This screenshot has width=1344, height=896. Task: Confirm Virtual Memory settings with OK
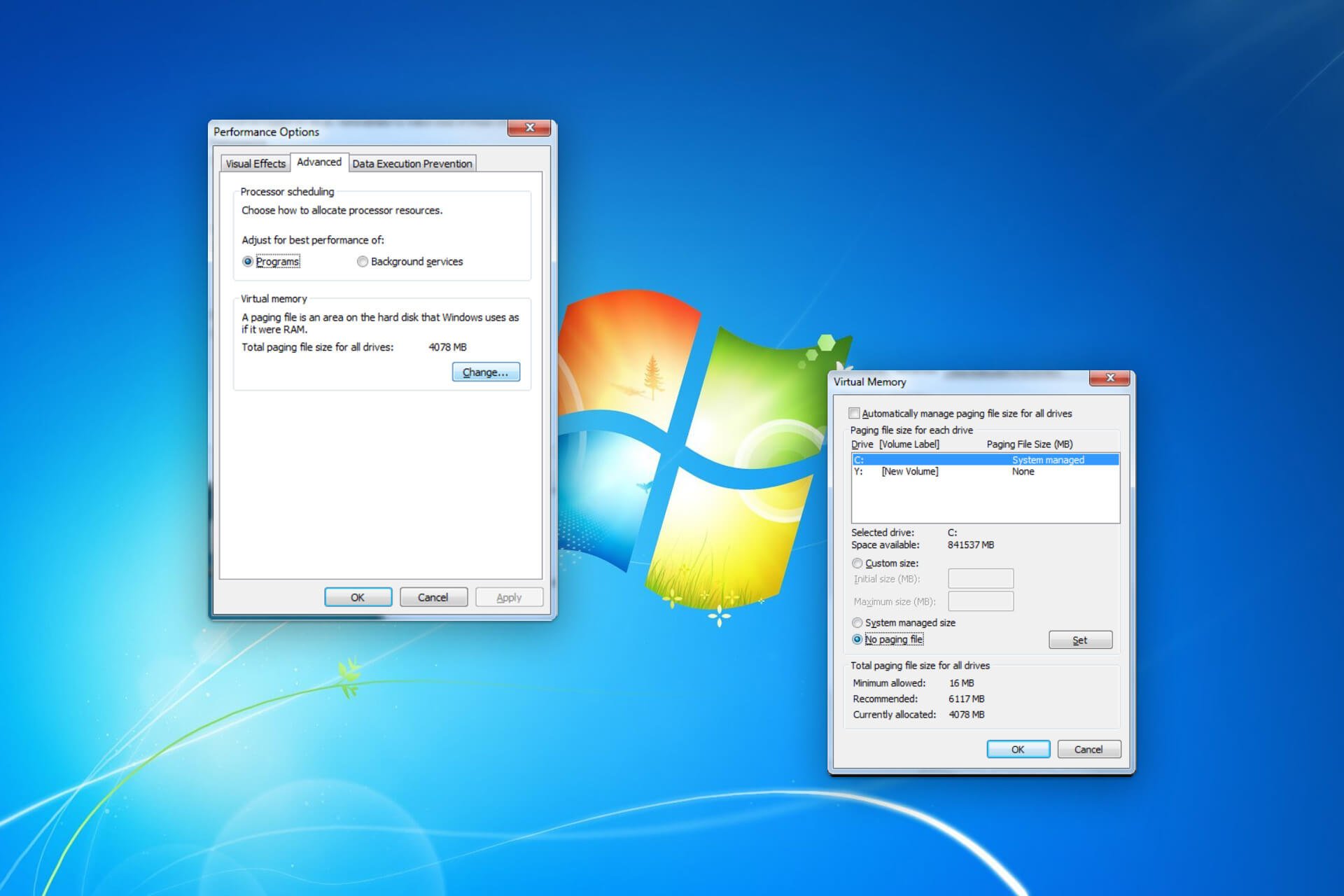point(1018,749)
